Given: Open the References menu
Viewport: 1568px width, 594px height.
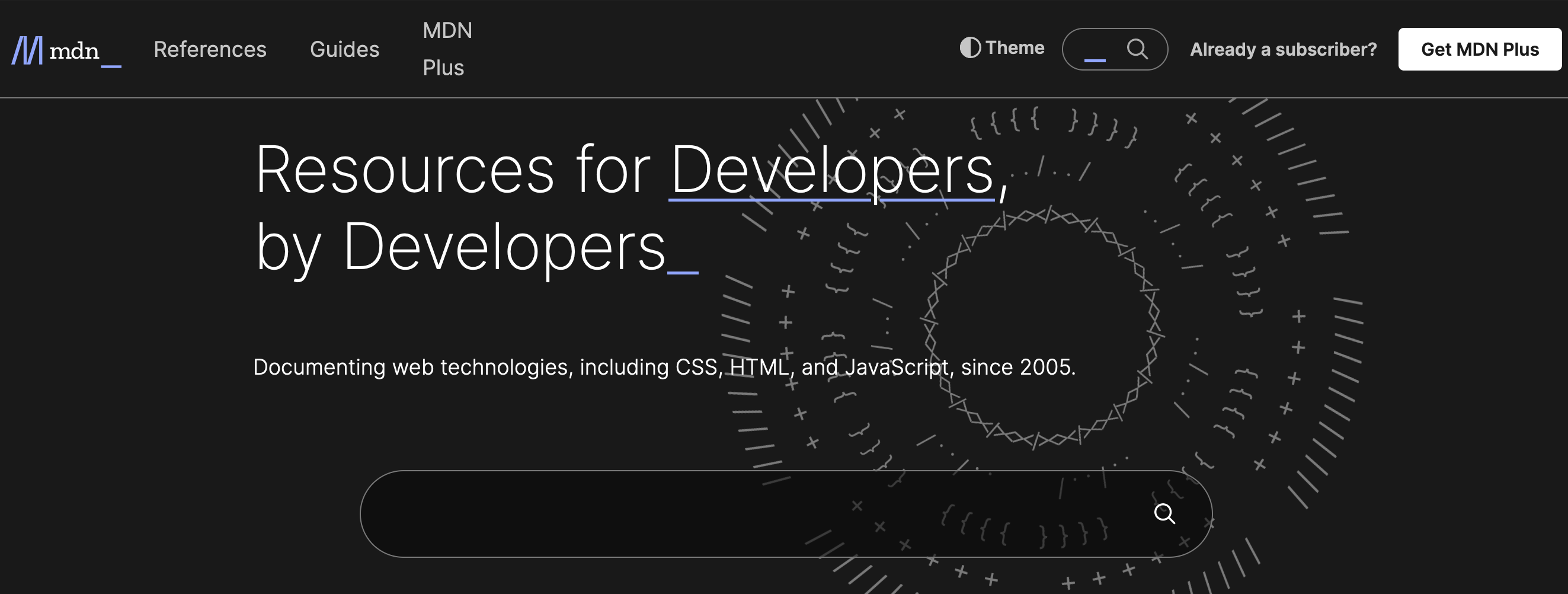Looking at the screenshot, I should [x=210, y=49].
